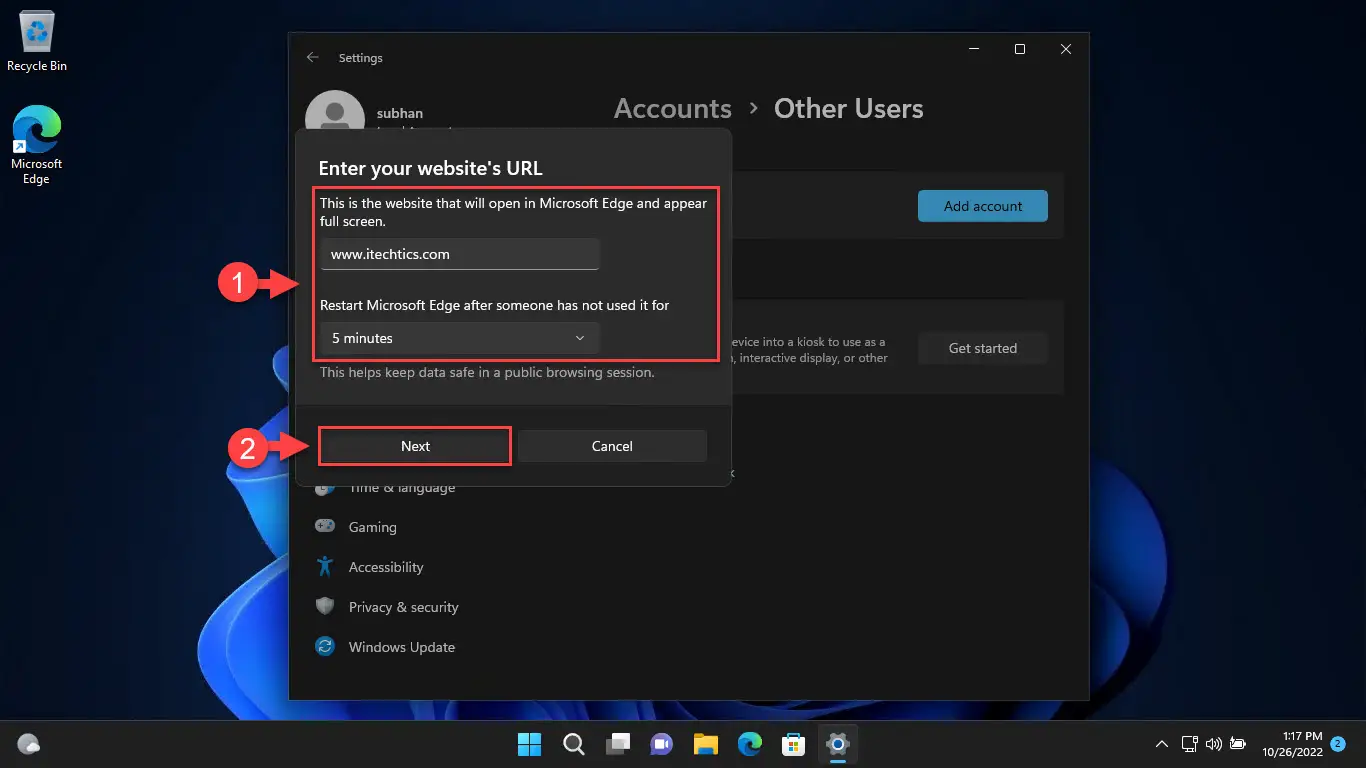Open the Recycle Bin desktop icon
The width and height of the screenshot is (1366, 768).
[37, 42]
